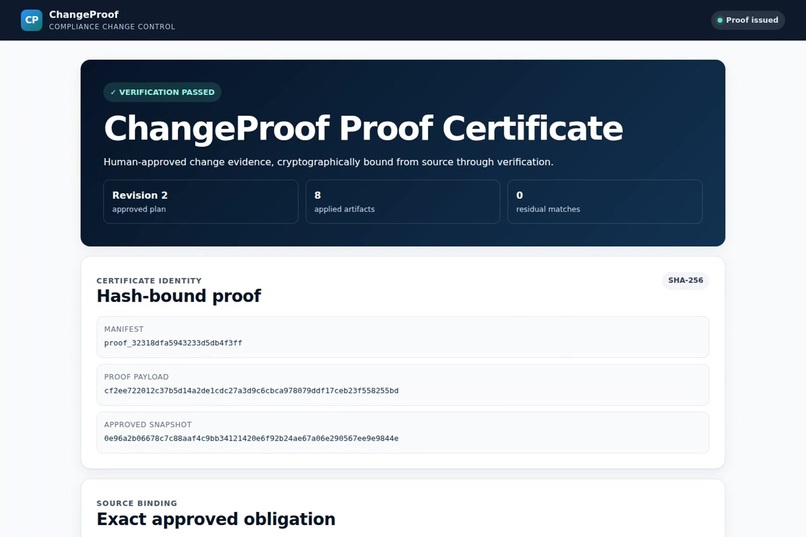The height and width of the screenshot is (537, 806).
Task: Click the PROOF PAYLOAD field label
Action: (136, 377)
